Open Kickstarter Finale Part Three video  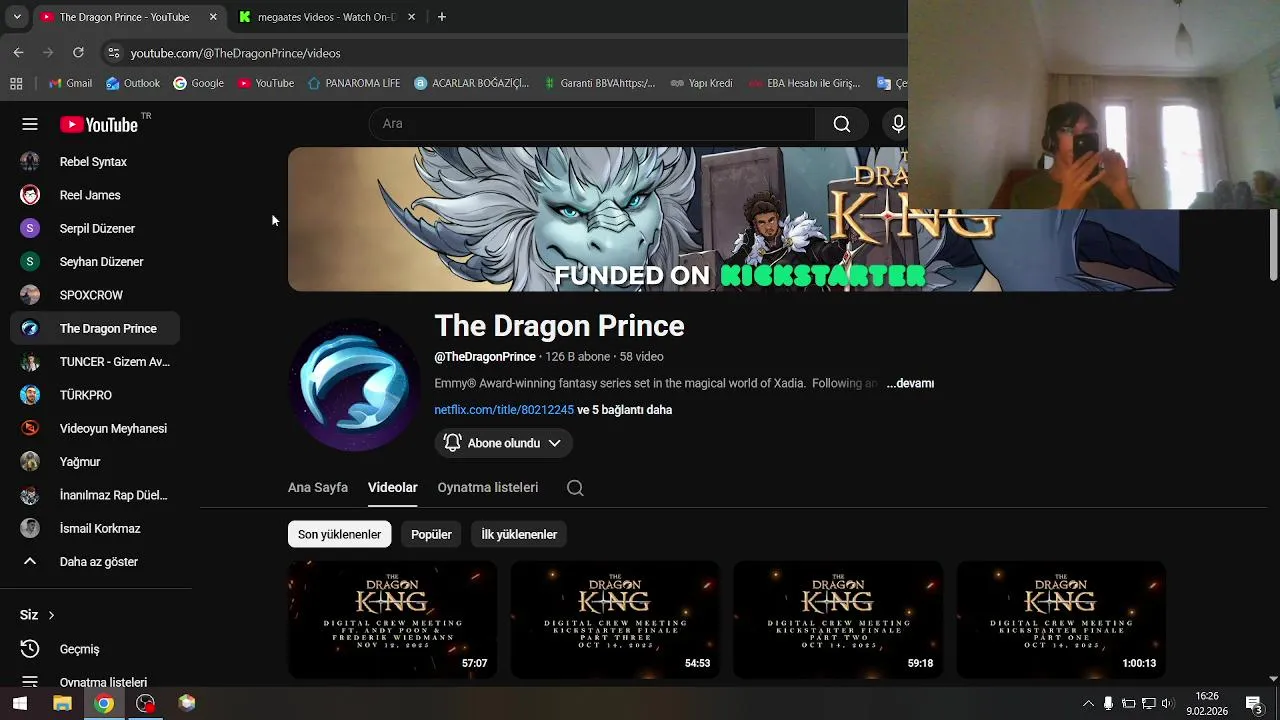pyautogui.click(x=615, y=620)
